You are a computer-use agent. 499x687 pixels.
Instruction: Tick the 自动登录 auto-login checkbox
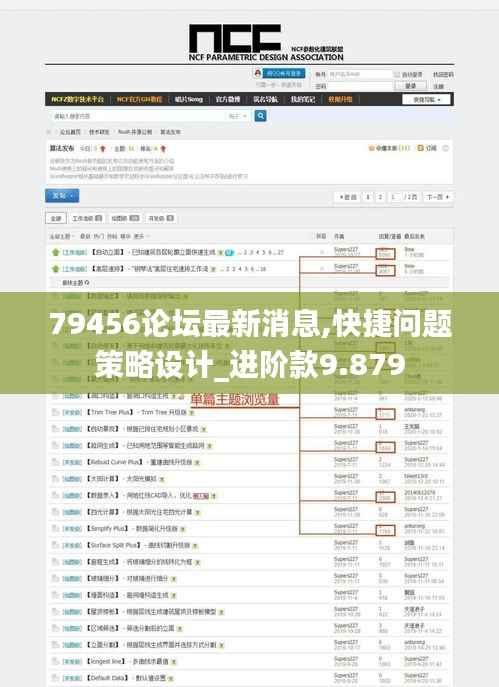[x=397, y=74]
